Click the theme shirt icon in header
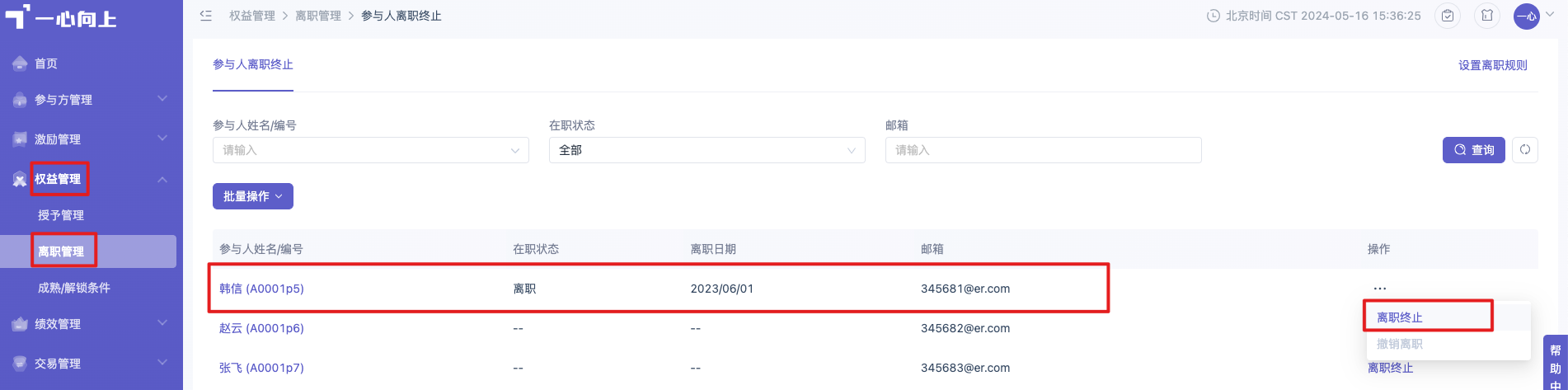 coord(1487,16)
